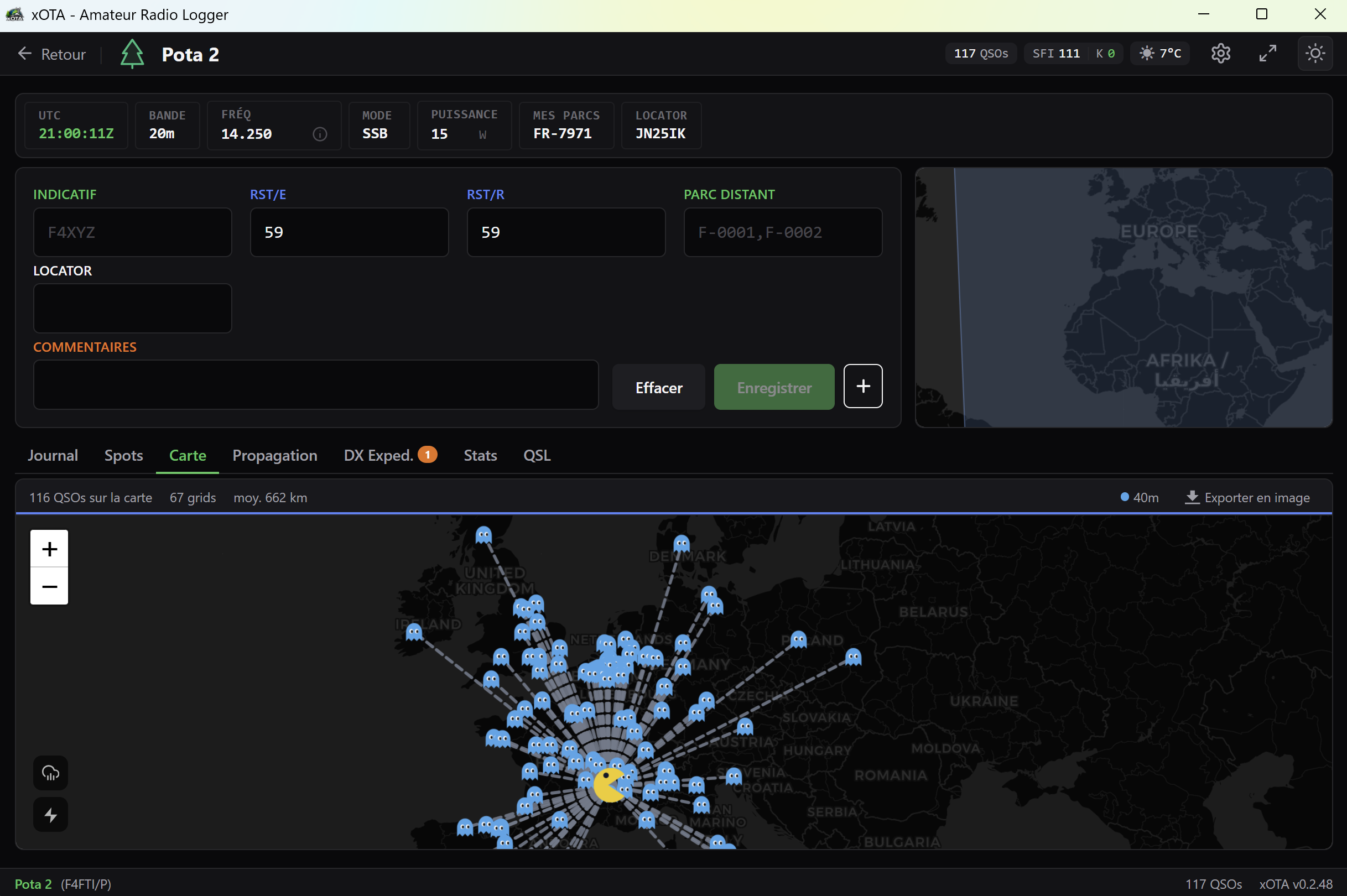This screenshot has height=896, width=1347.
Task: Switch to the Spots tab
Action: coord(123,455)
